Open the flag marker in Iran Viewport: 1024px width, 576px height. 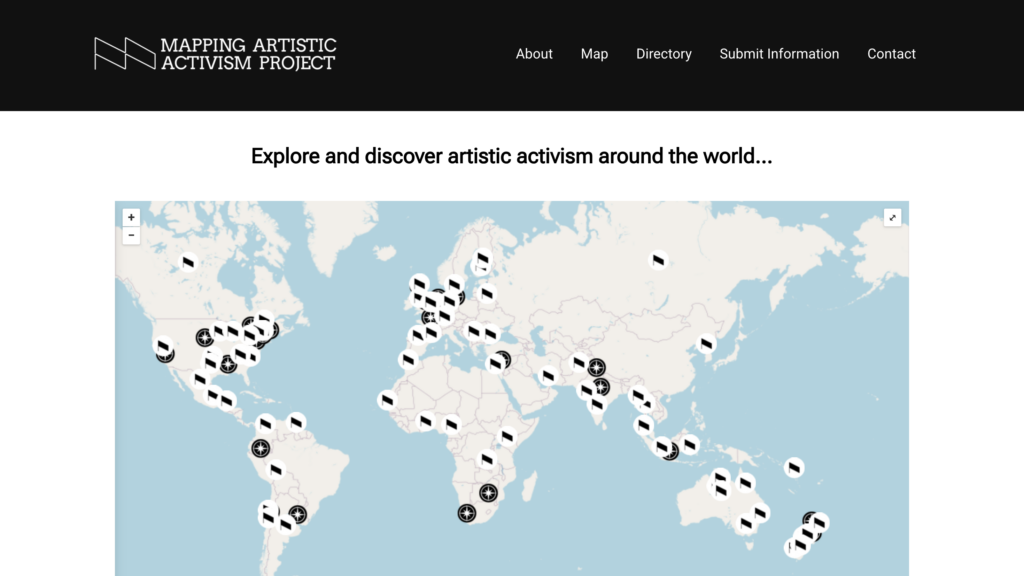click(548, 376)
